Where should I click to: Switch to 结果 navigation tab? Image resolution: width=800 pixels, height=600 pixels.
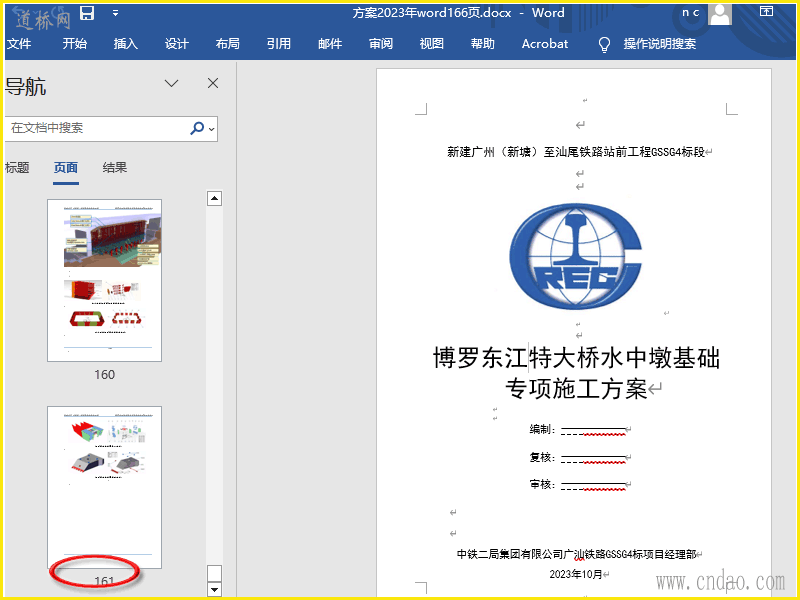click(x=115, y=167)
